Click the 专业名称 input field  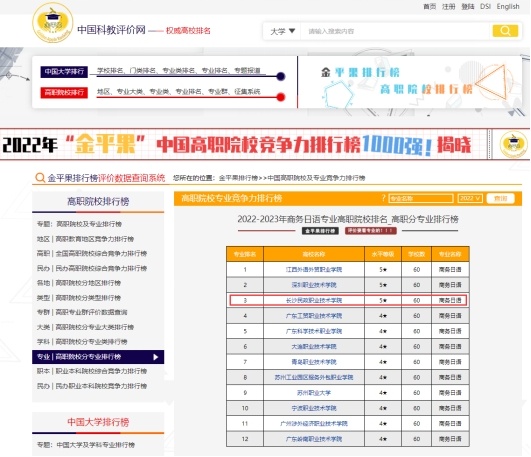pos(421,198)
